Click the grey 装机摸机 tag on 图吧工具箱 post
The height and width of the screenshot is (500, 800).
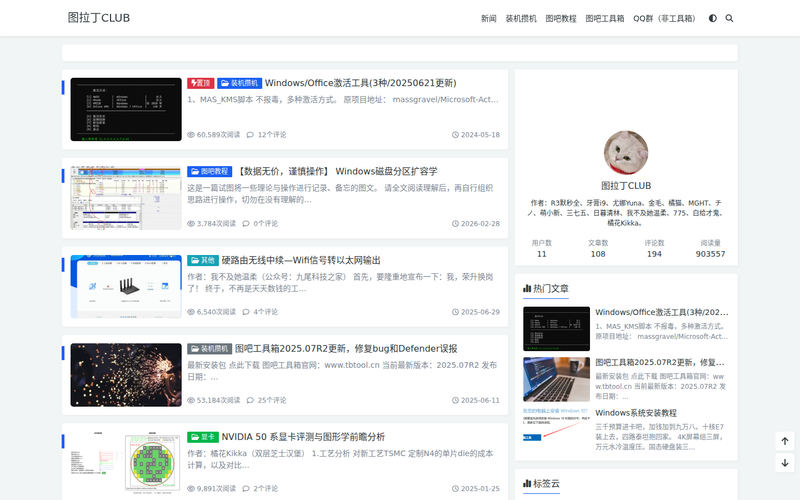[210, 348]
